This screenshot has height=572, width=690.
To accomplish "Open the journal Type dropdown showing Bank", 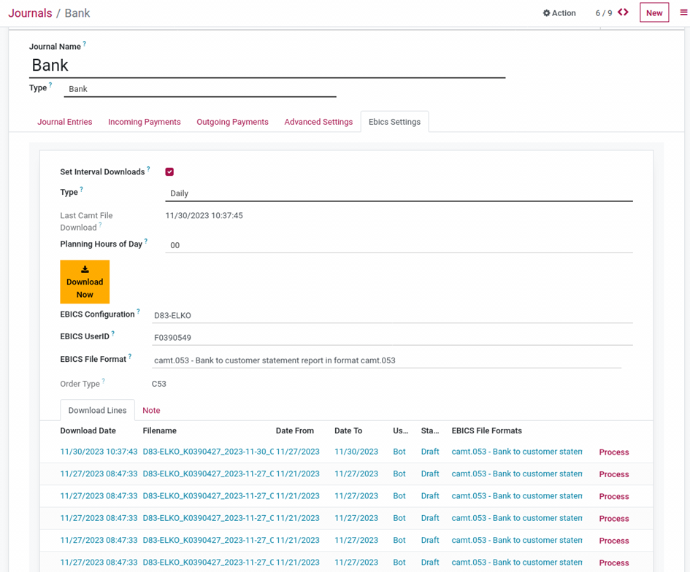I will click(200, 89).
